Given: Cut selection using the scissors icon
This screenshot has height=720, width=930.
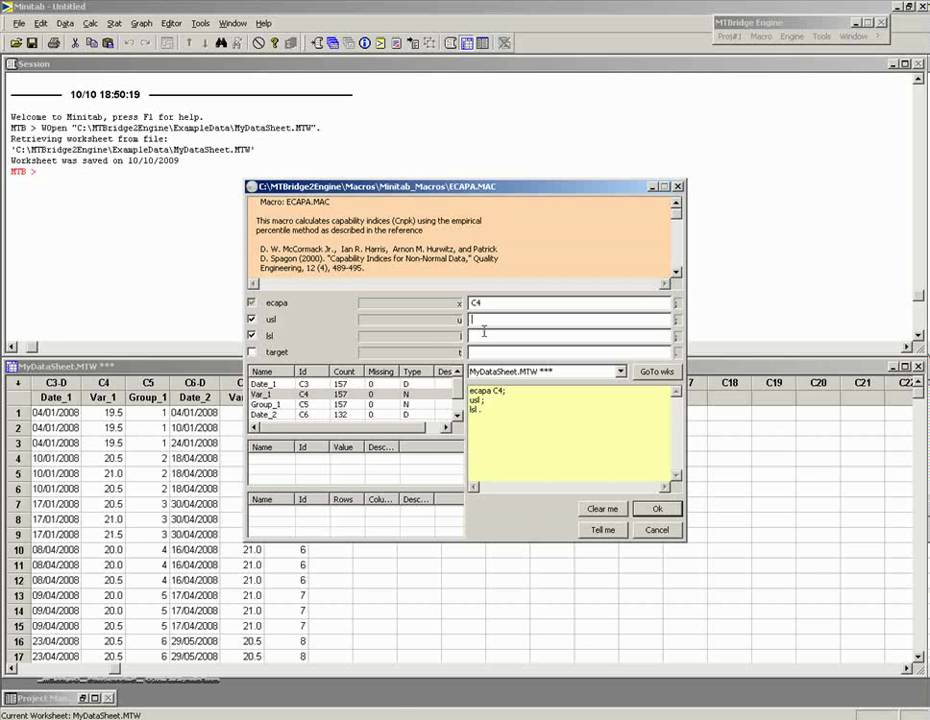Looking at the screenshot, I should (x=75, y=43).
